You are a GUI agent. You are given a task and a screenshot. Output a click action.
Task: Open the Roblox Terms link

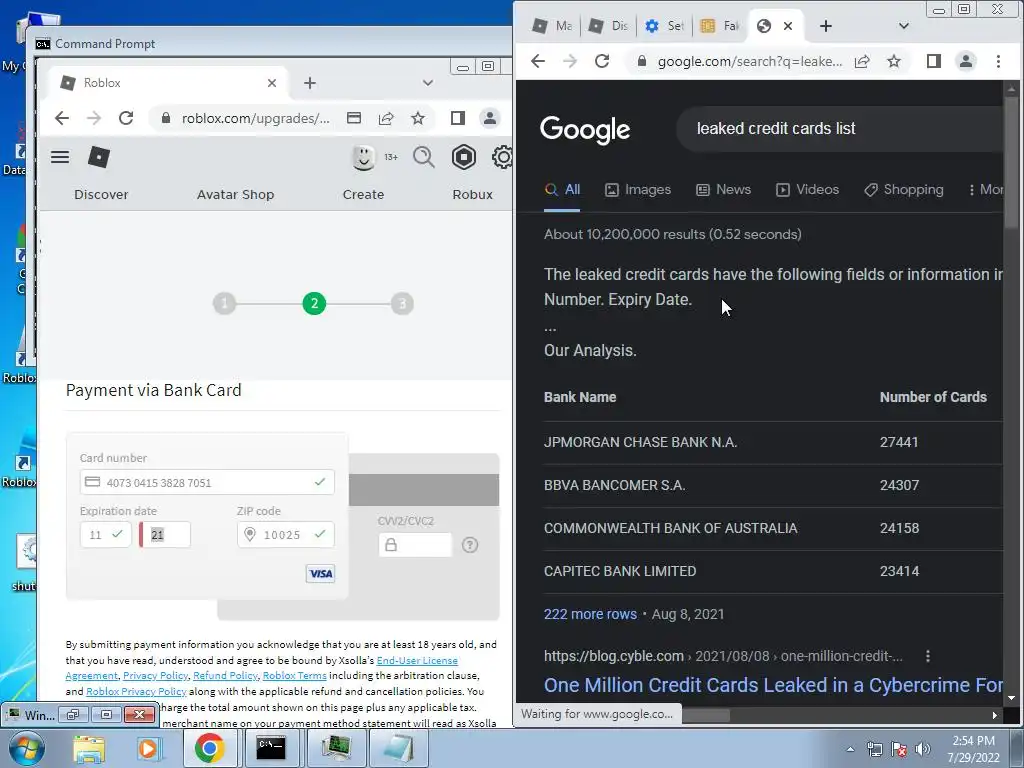click(295, 676)
